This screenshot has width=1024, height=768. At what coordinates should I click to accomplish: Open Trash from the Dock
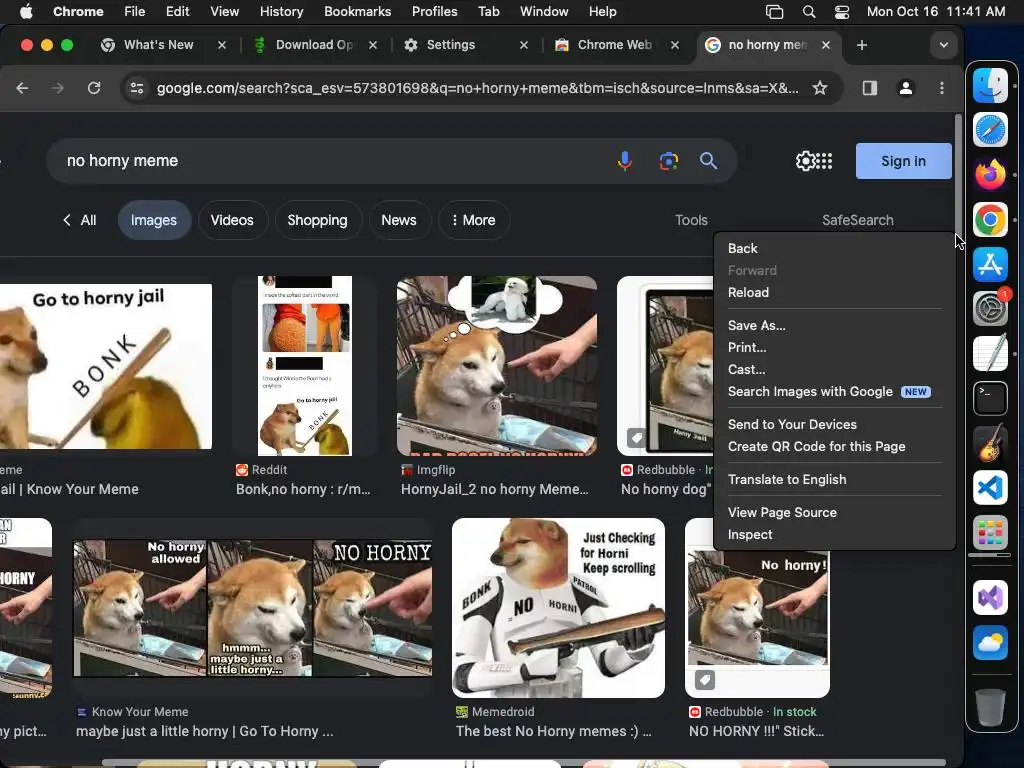[991, 707]
